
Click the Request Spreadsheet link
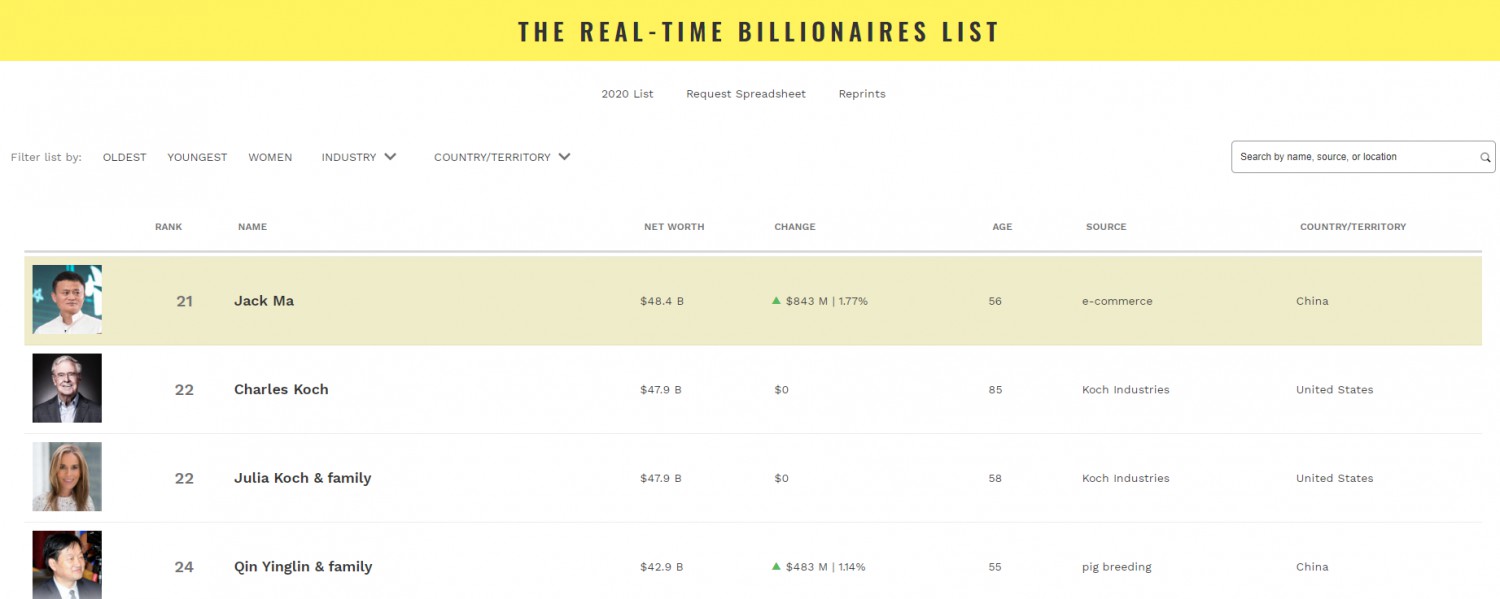point(746,94)
